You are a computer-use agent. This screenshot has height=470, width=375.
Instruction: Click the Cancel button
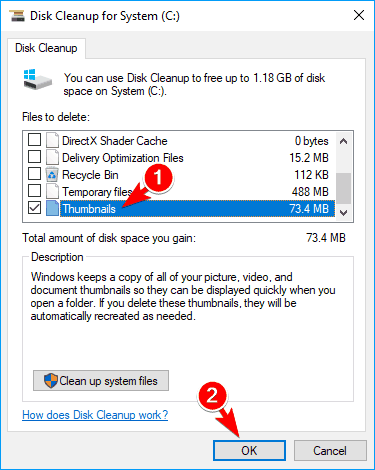[330, 451]
